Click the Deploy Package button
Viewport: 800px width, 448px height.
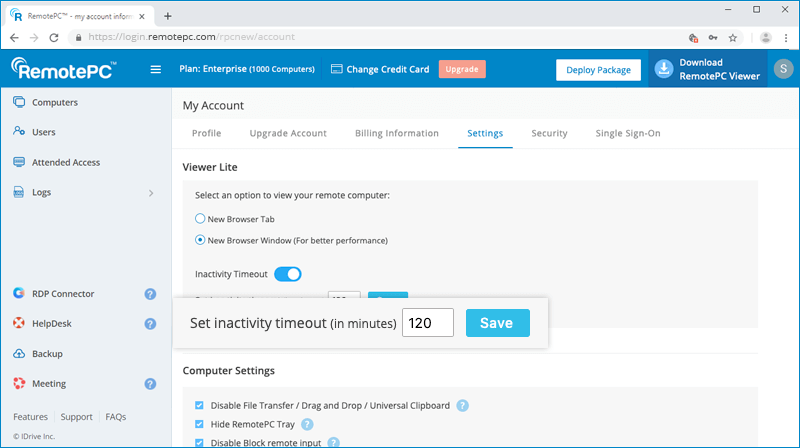click(x=598, y=70)
